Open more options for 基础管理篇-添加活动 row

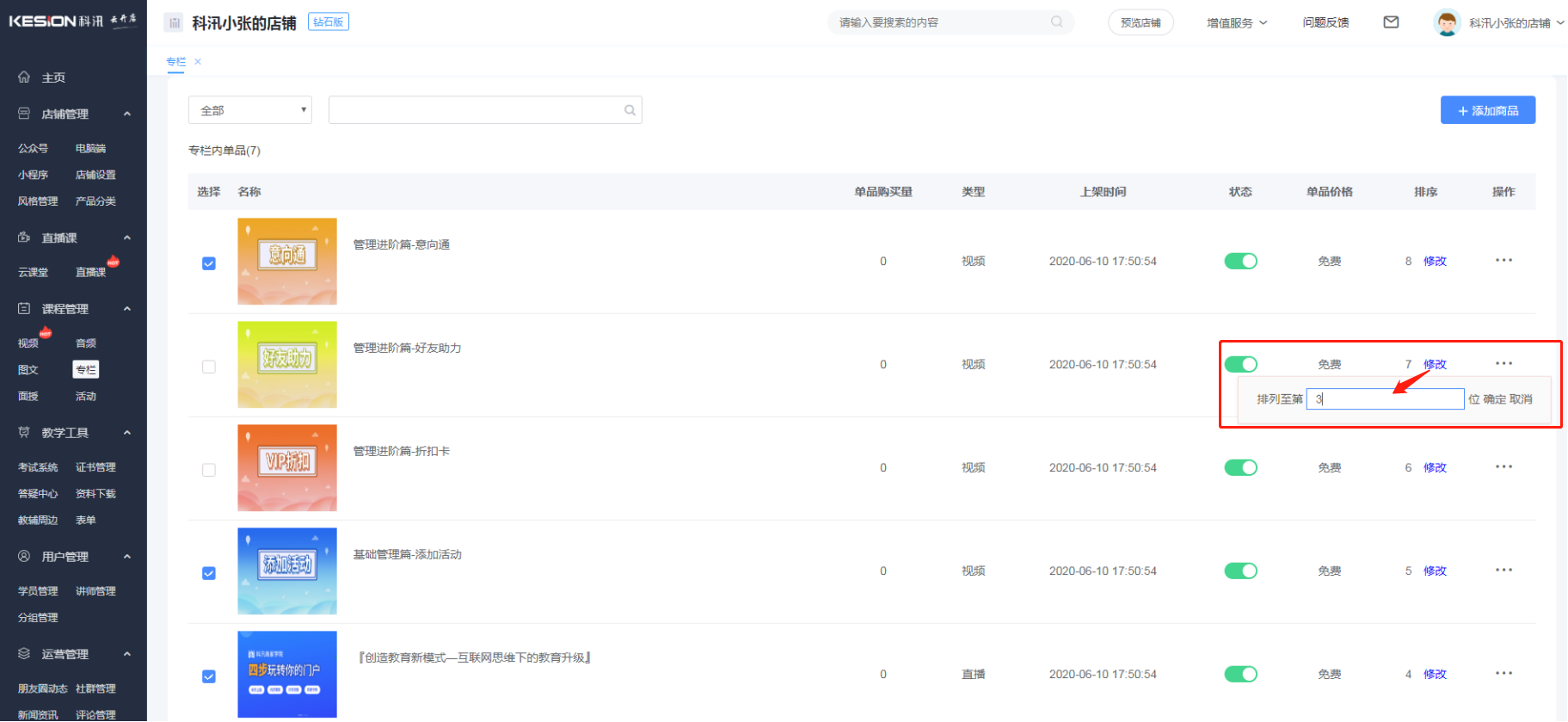[x=1503, y=571]
